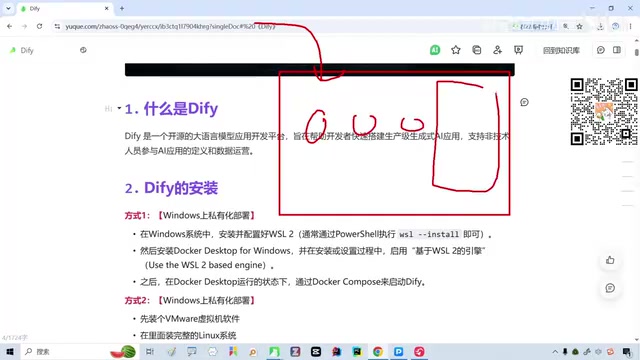Open the notification center icon in the tray
The width and height of the screenshot is (640, 360).
628,352
